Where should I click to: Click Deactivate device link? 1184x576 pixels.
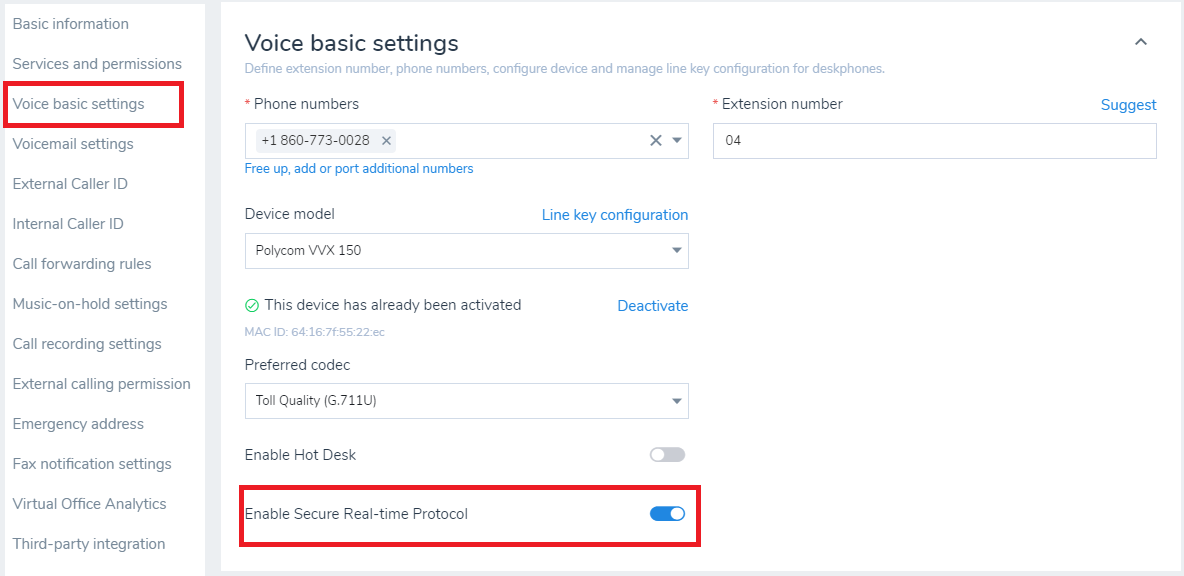pos(652,306)
